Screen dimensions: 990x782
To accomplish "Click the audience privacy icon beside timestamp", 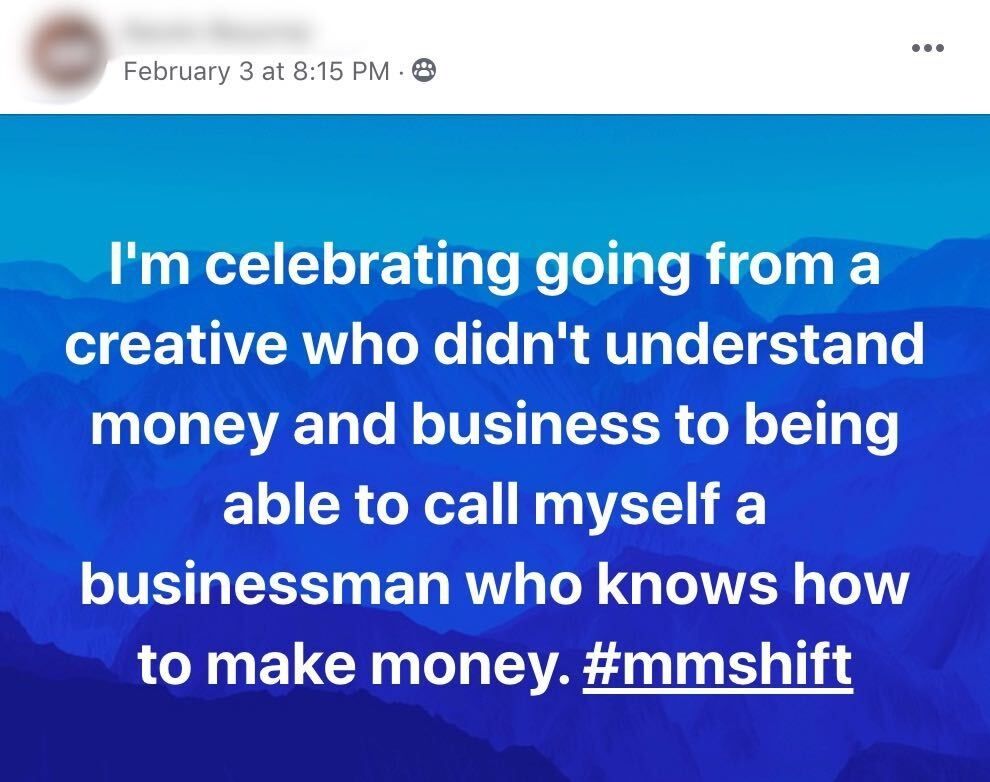I will (424, 71).
